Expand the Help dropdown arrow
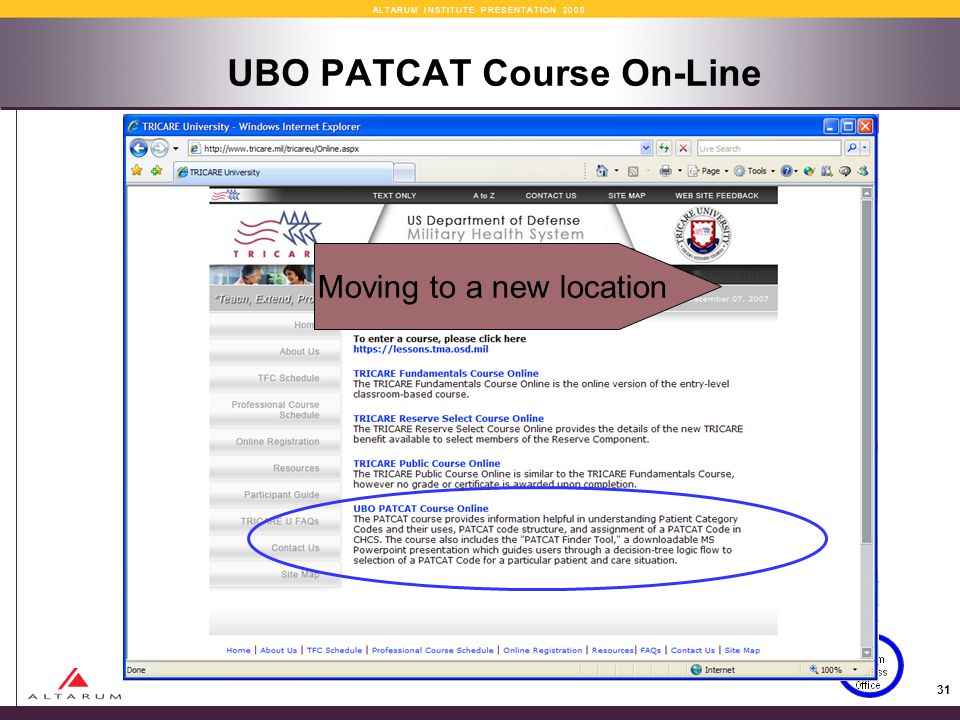 pyautogui.click(x=796, y=171)
